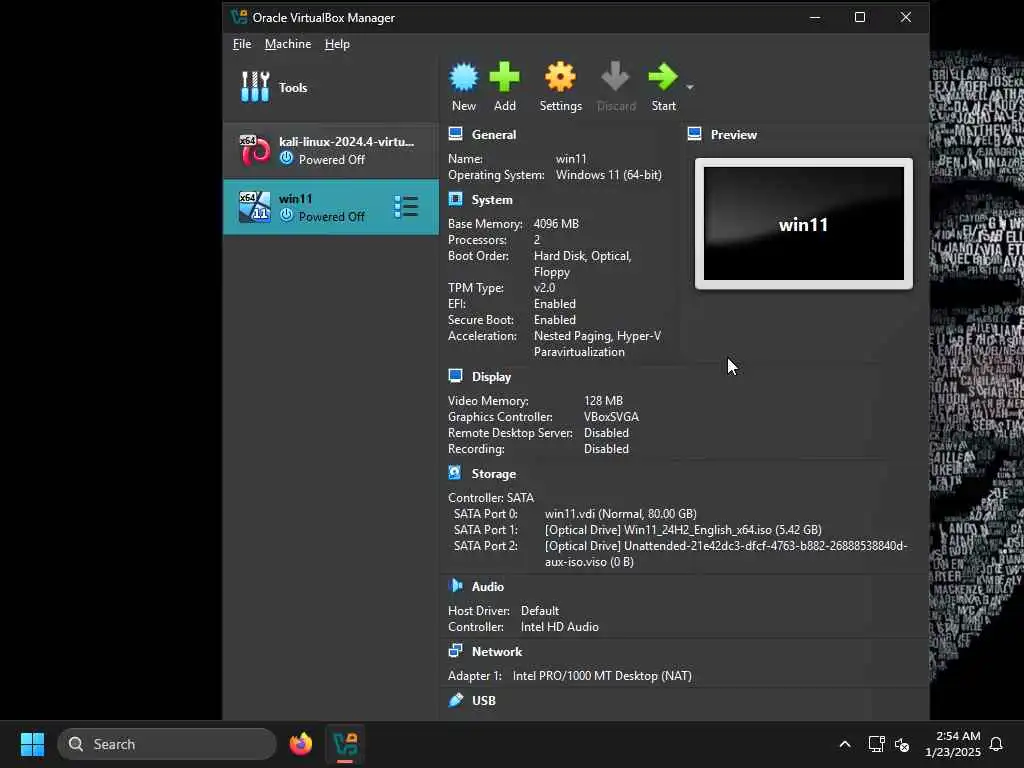This screenshot has width=1024, height=768.
Task: Open the Windows Start menu
Action: point(32,744)
